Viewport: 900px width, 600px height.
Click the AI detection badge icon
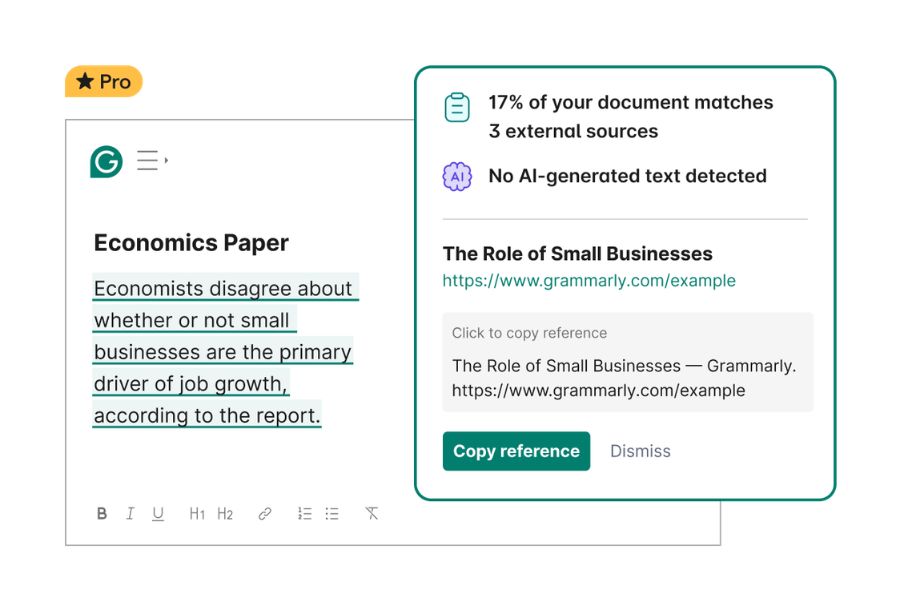click(x=457, y=177)
